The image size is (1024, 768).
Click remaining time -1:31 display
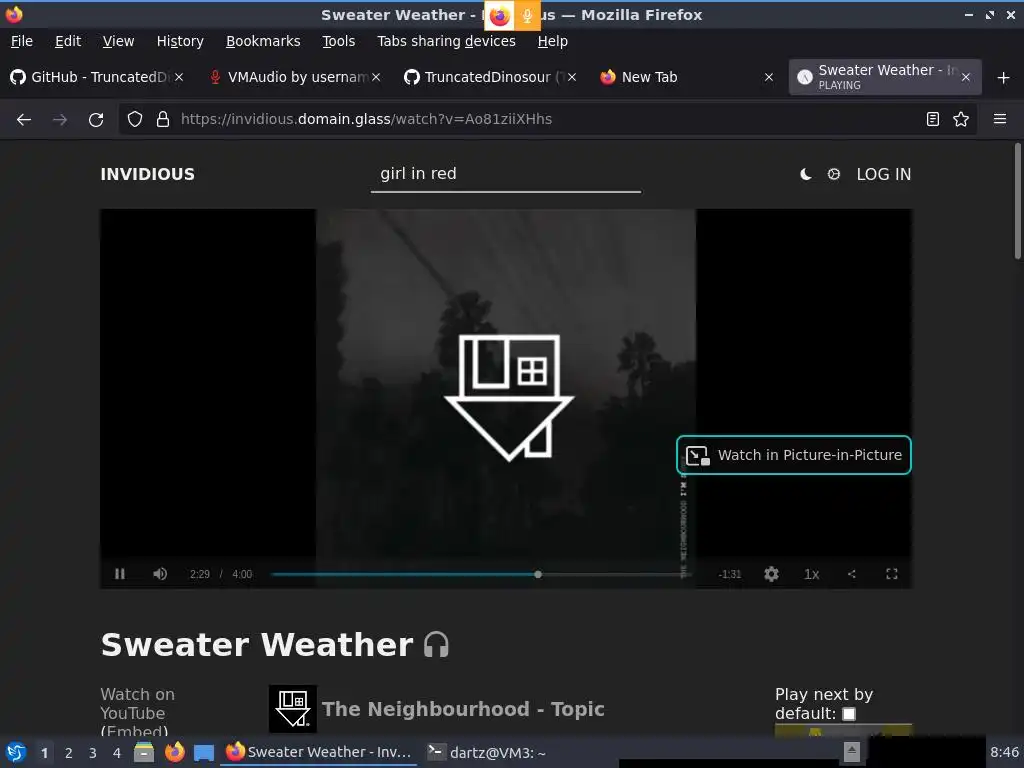tap(729, 575)
